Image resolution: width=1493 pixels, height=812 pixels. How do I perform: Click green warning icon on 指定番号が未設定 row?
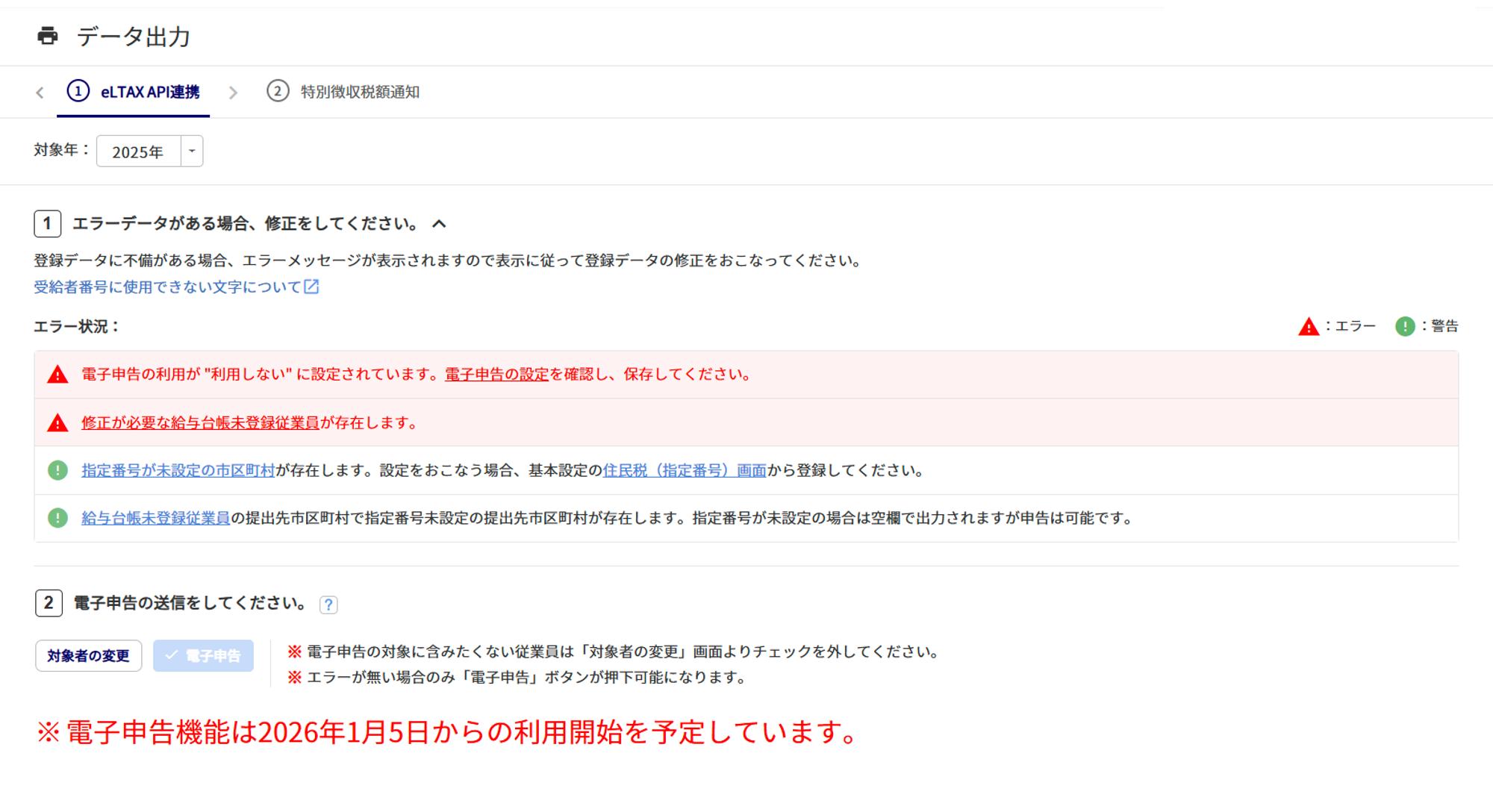click(x=57, y=470)
